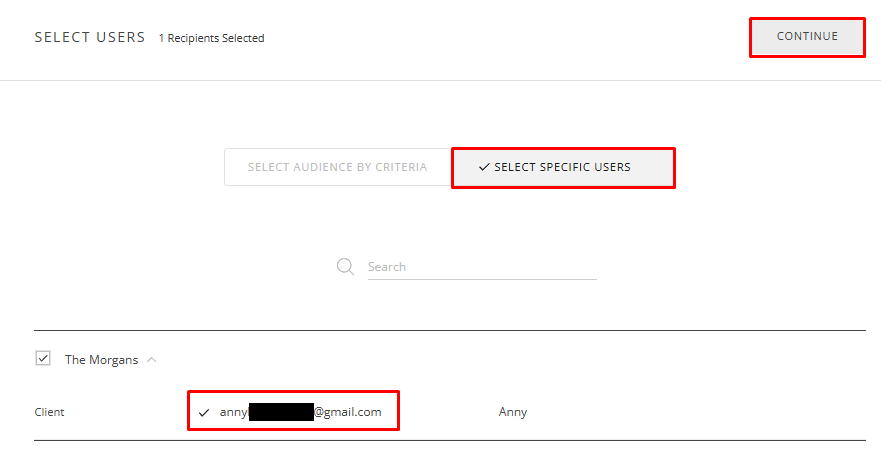This screenshot has width=881, height=449.
Task: Toggle the checkmark beside anny's email
Action: click(x=204, y=412)
